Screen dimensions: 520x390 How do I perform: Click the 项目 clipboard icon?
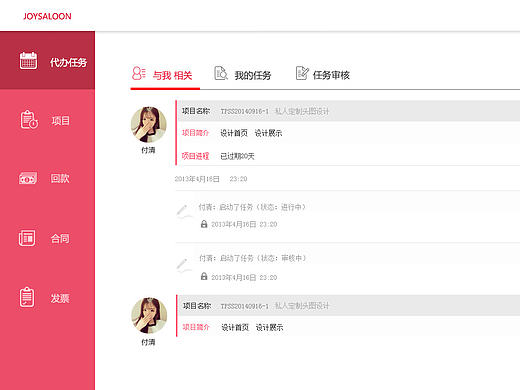29,120
